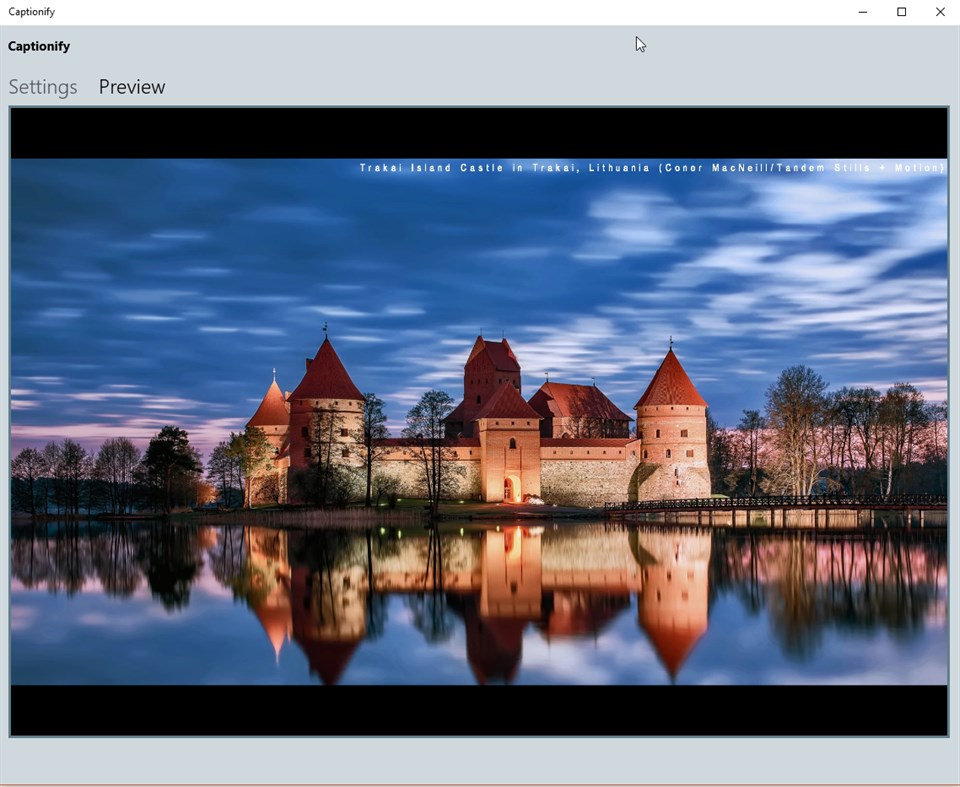Click the lake reflection in the preview
960x787 pixels.
478,620
